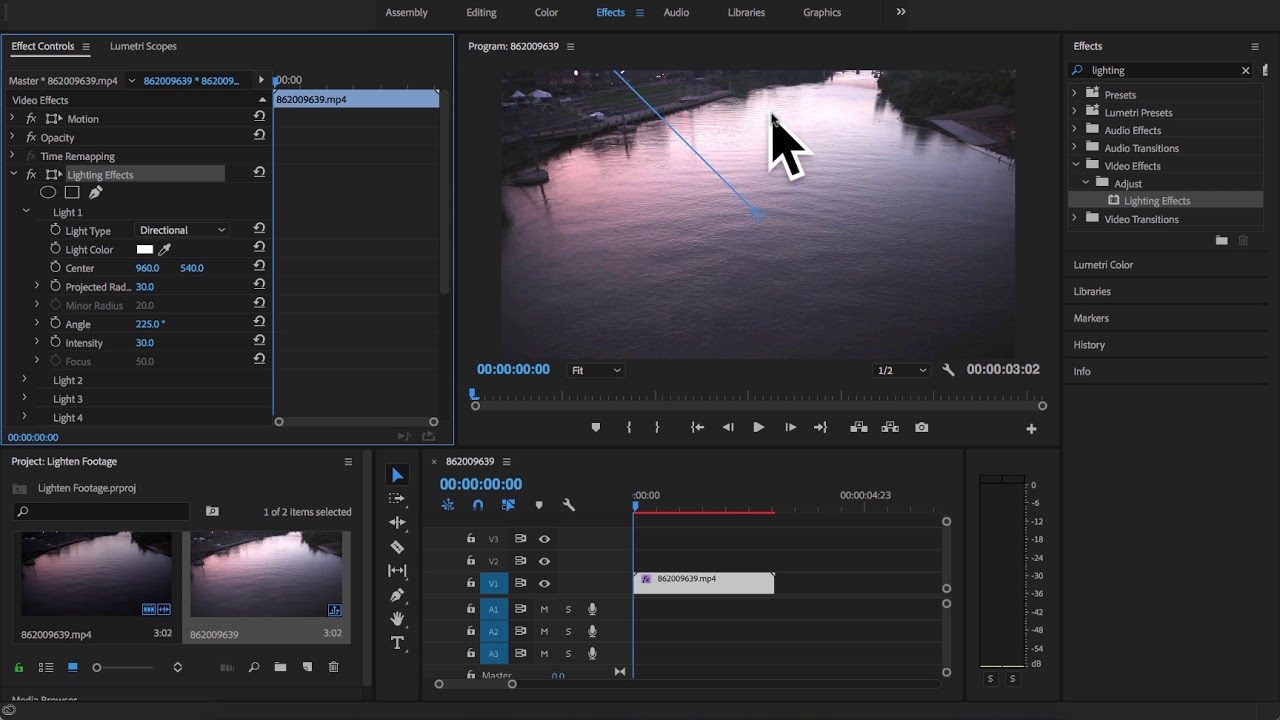Select the 862009639.mp4 clip in timeline

(x=704, y=583)
